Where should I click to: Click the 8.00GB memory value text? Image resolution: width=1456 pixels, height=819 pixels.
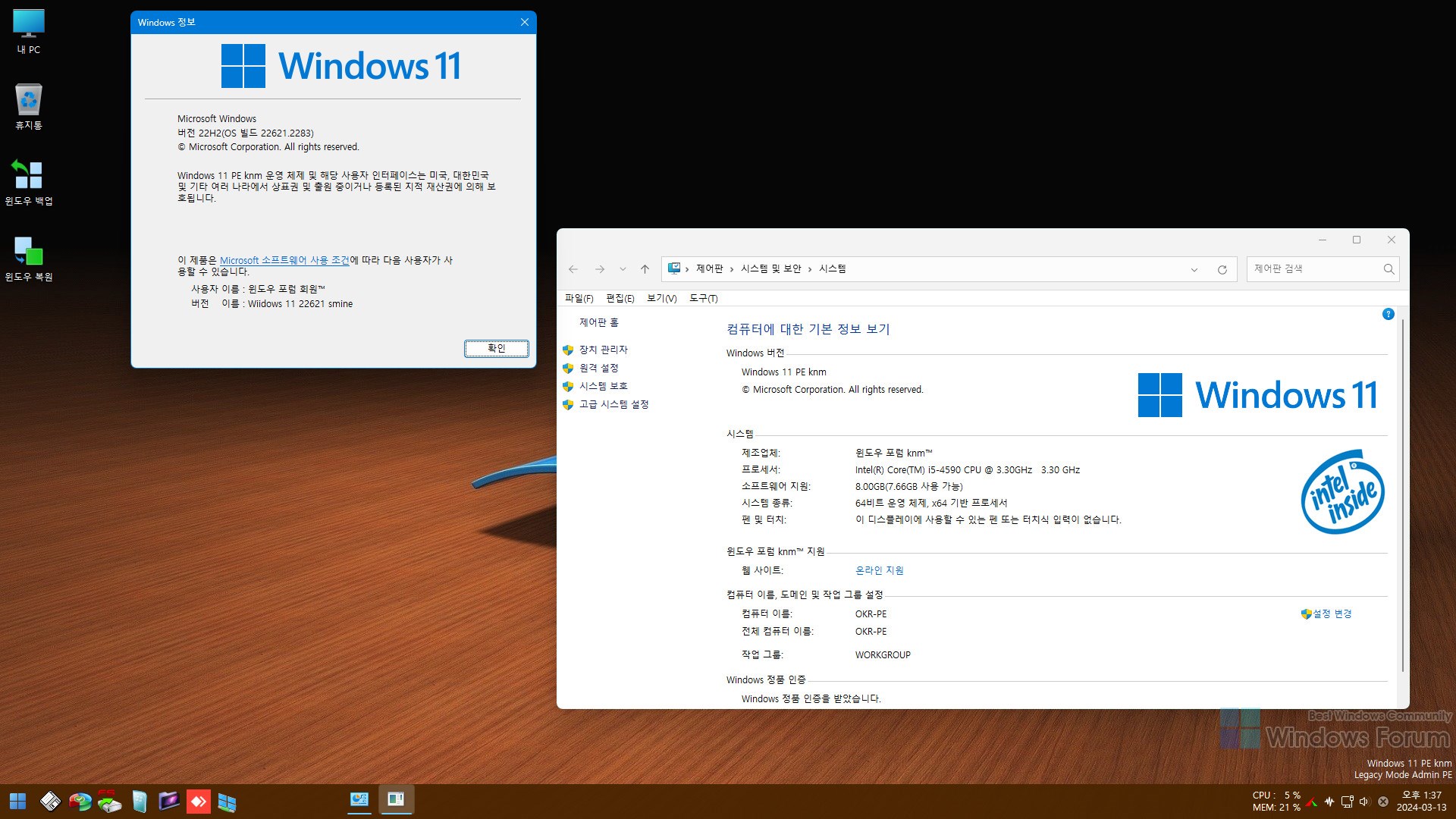point(908,487)
